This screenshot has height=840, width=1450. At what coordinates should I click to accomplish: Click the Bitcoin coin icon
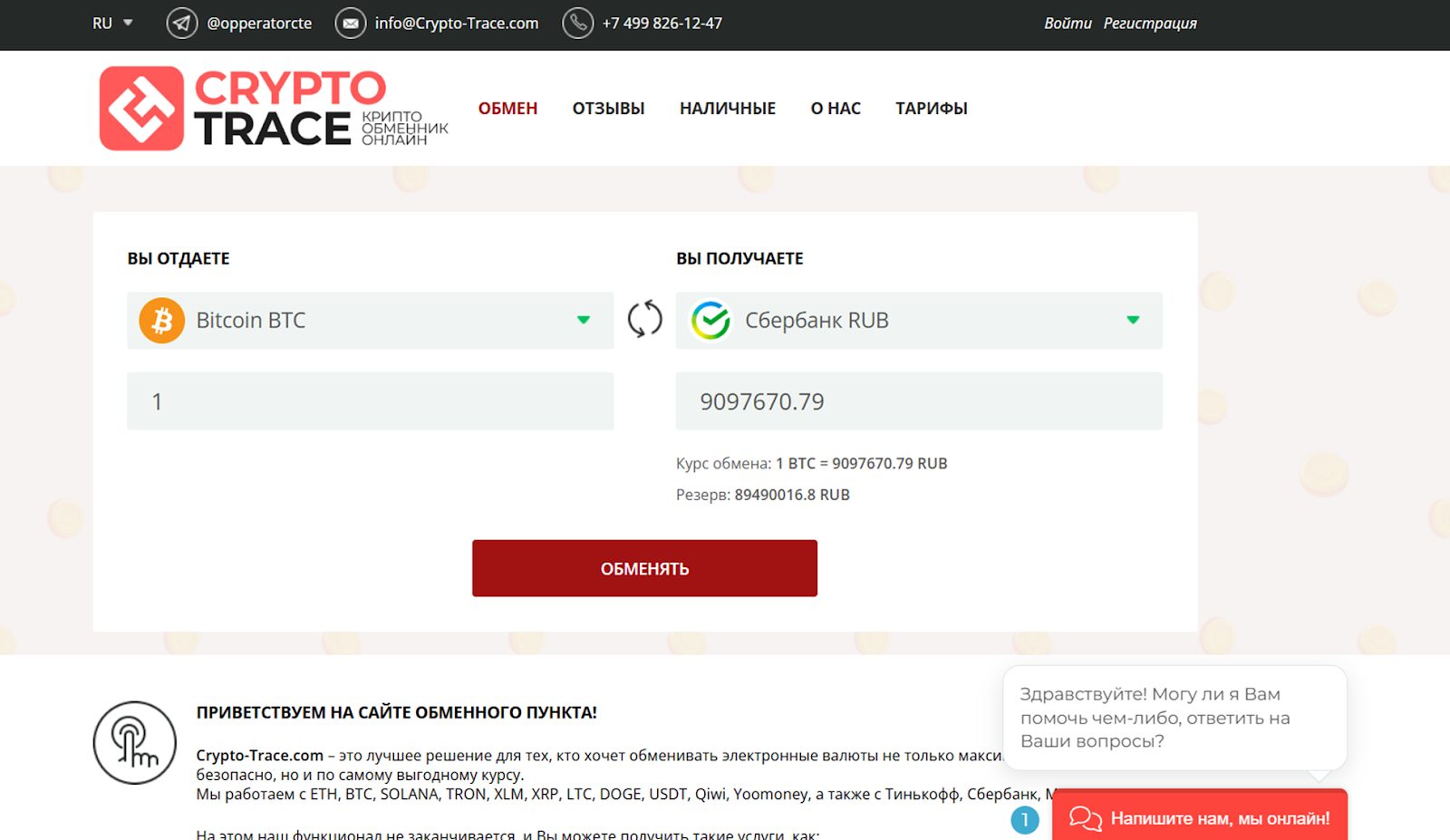click(x=162, y=321)
